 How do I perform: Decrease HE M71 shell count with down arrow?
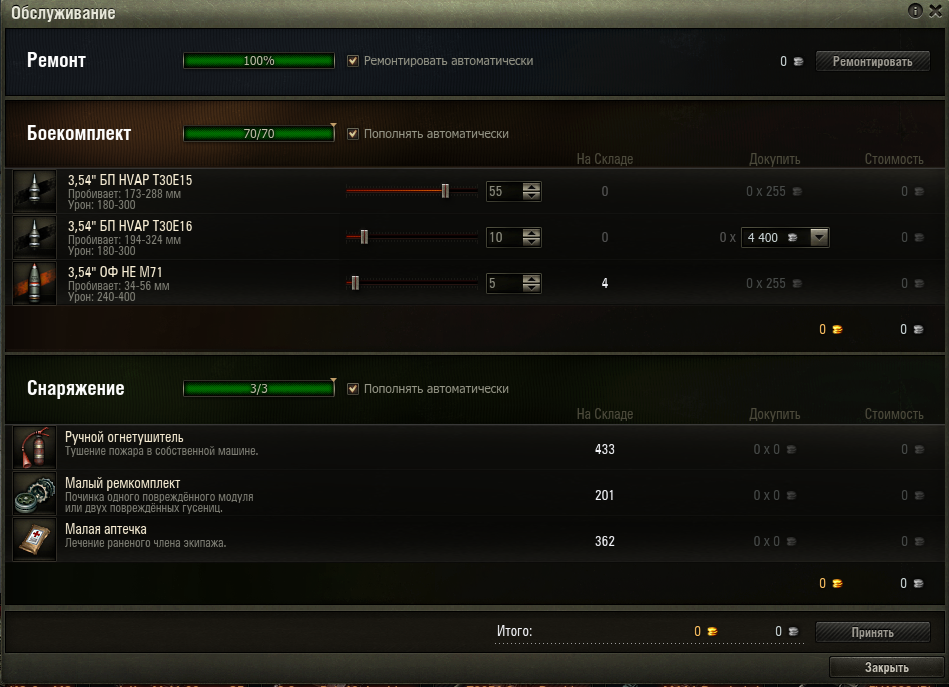point(531,288)
